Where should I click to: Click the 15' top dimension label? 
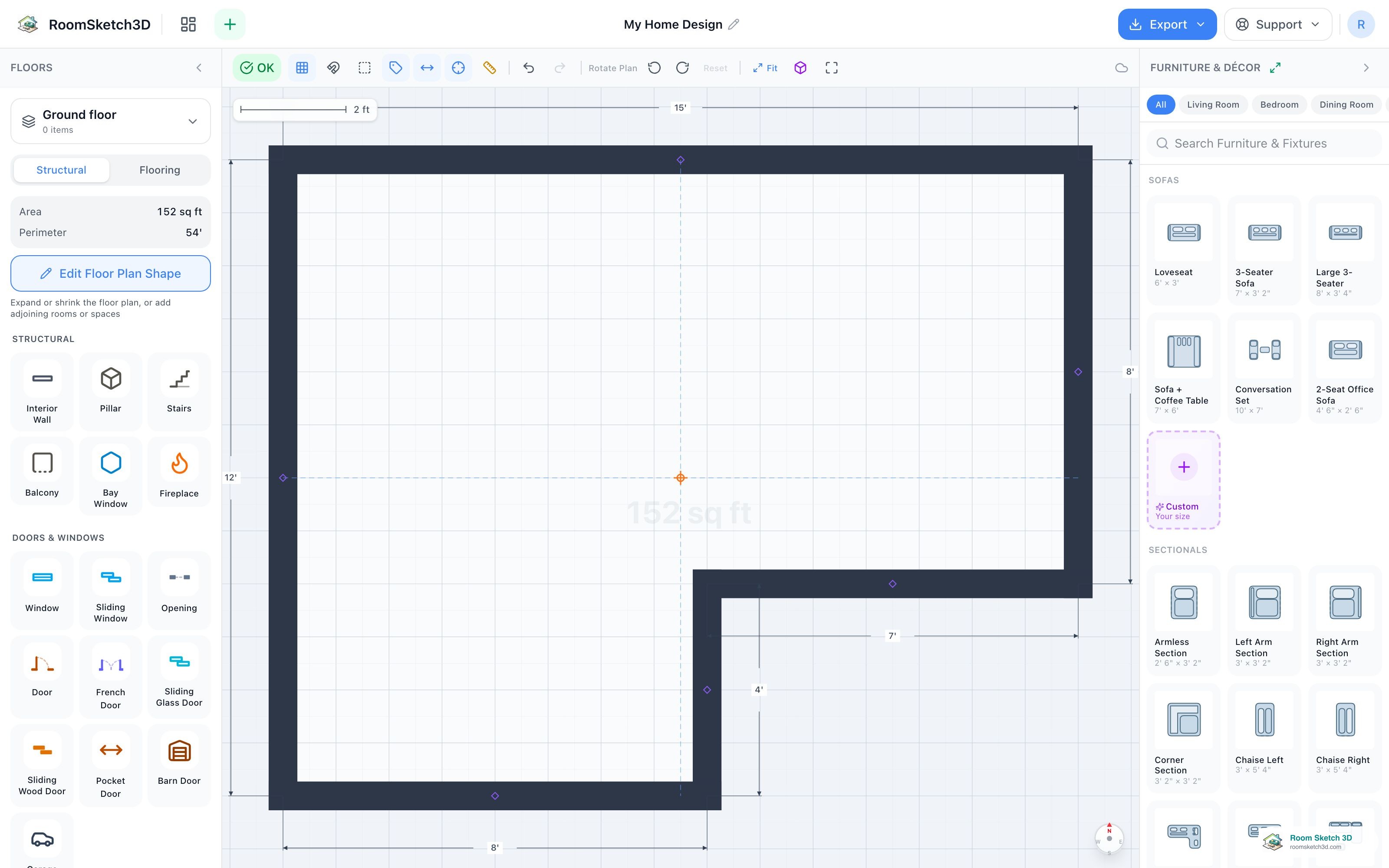point(680,107)
